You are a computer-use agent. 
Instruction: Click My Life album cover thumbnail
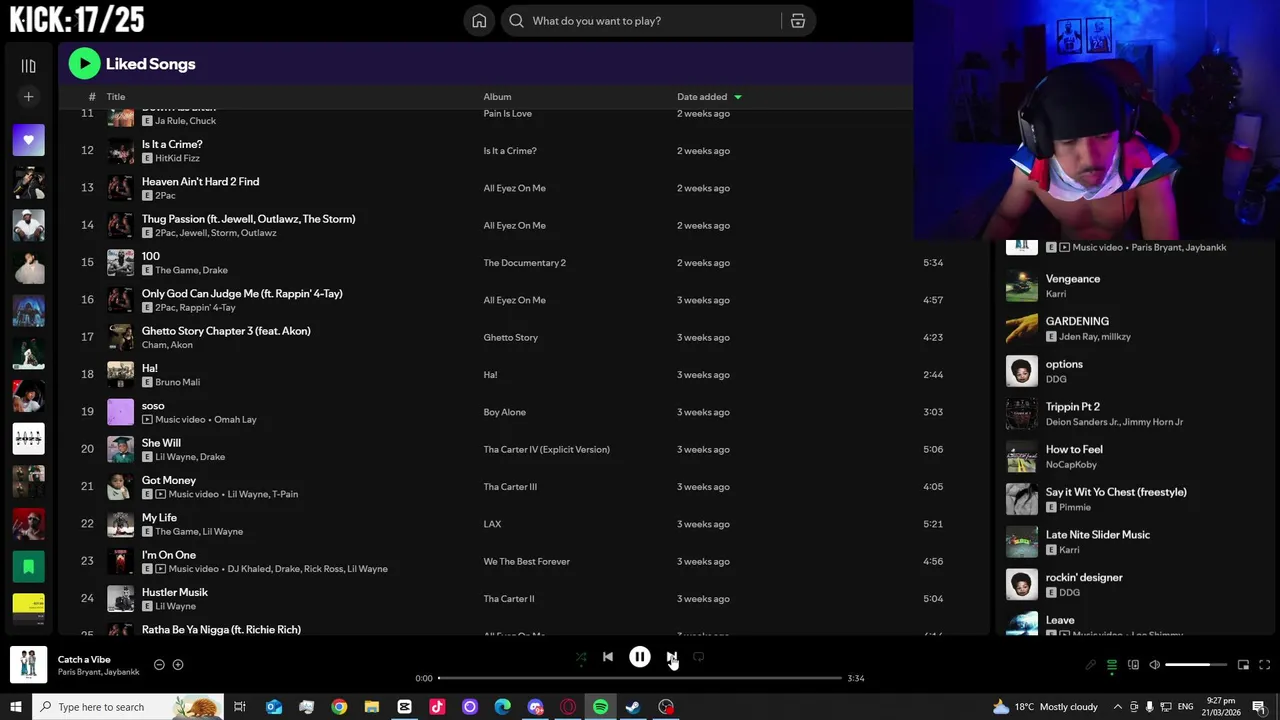(x=120, y=524)
